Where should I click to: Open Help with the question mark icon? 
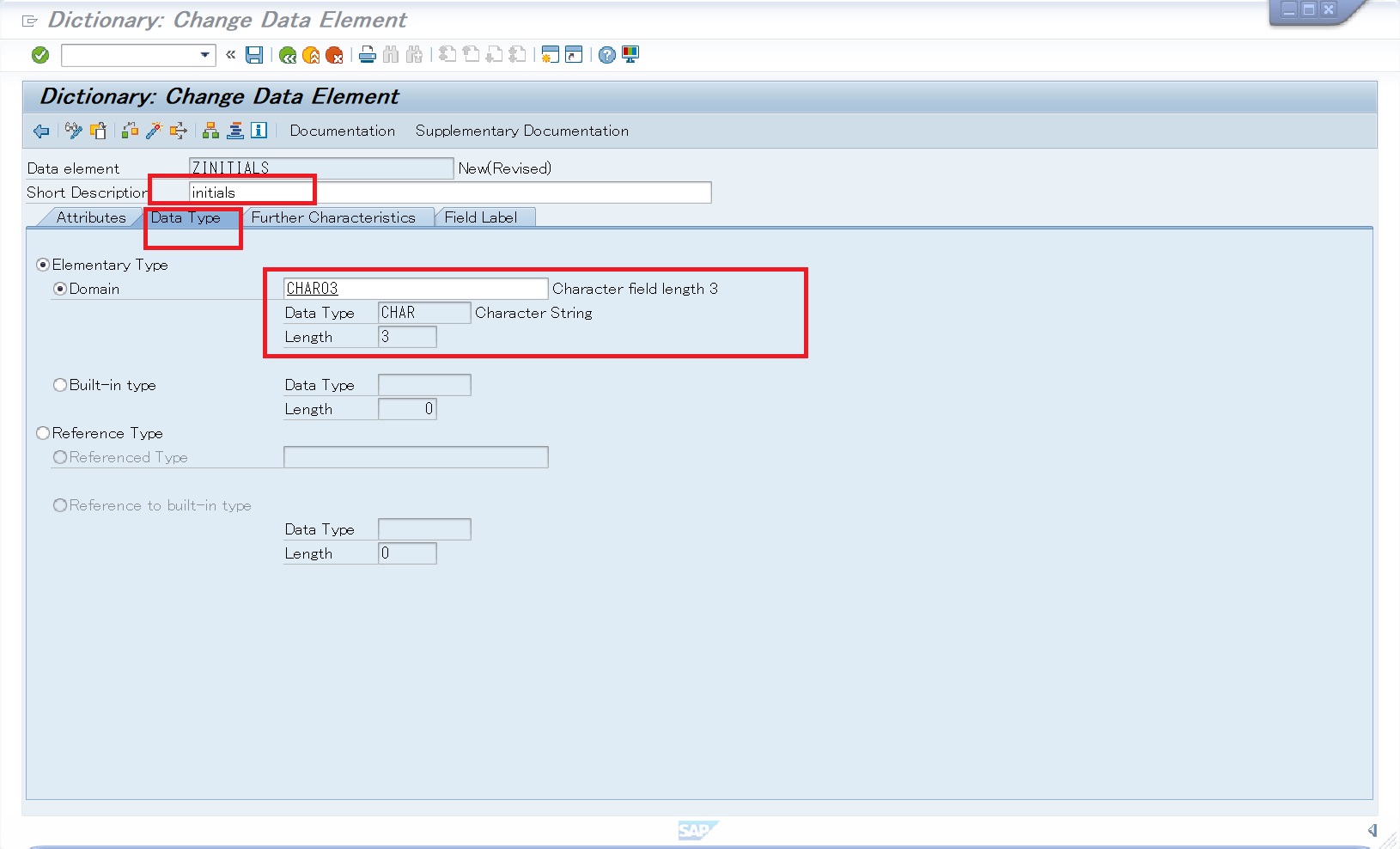(x=607, y=55)
